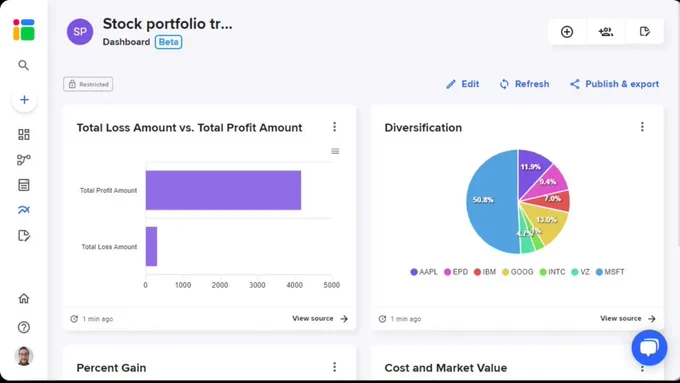Open the document edit icon in sidebar
Viewport: 680px width, 383px height.
point(24,236)
